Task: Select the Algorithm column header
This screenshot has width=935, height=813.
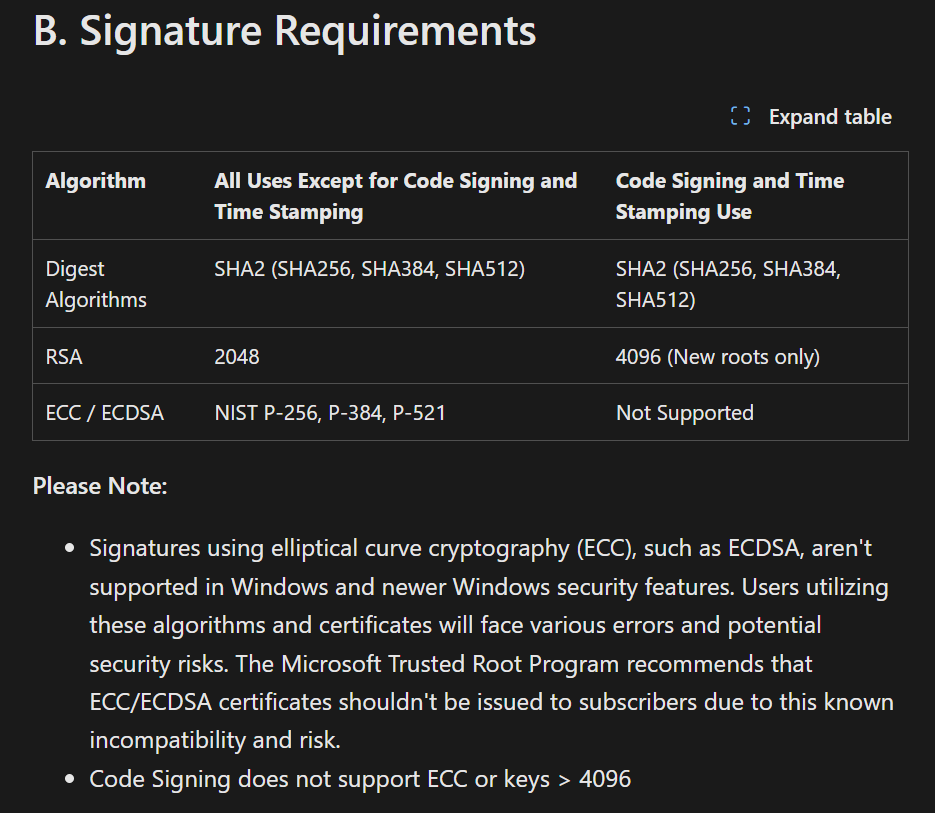Action: click(x=95, y=181)
